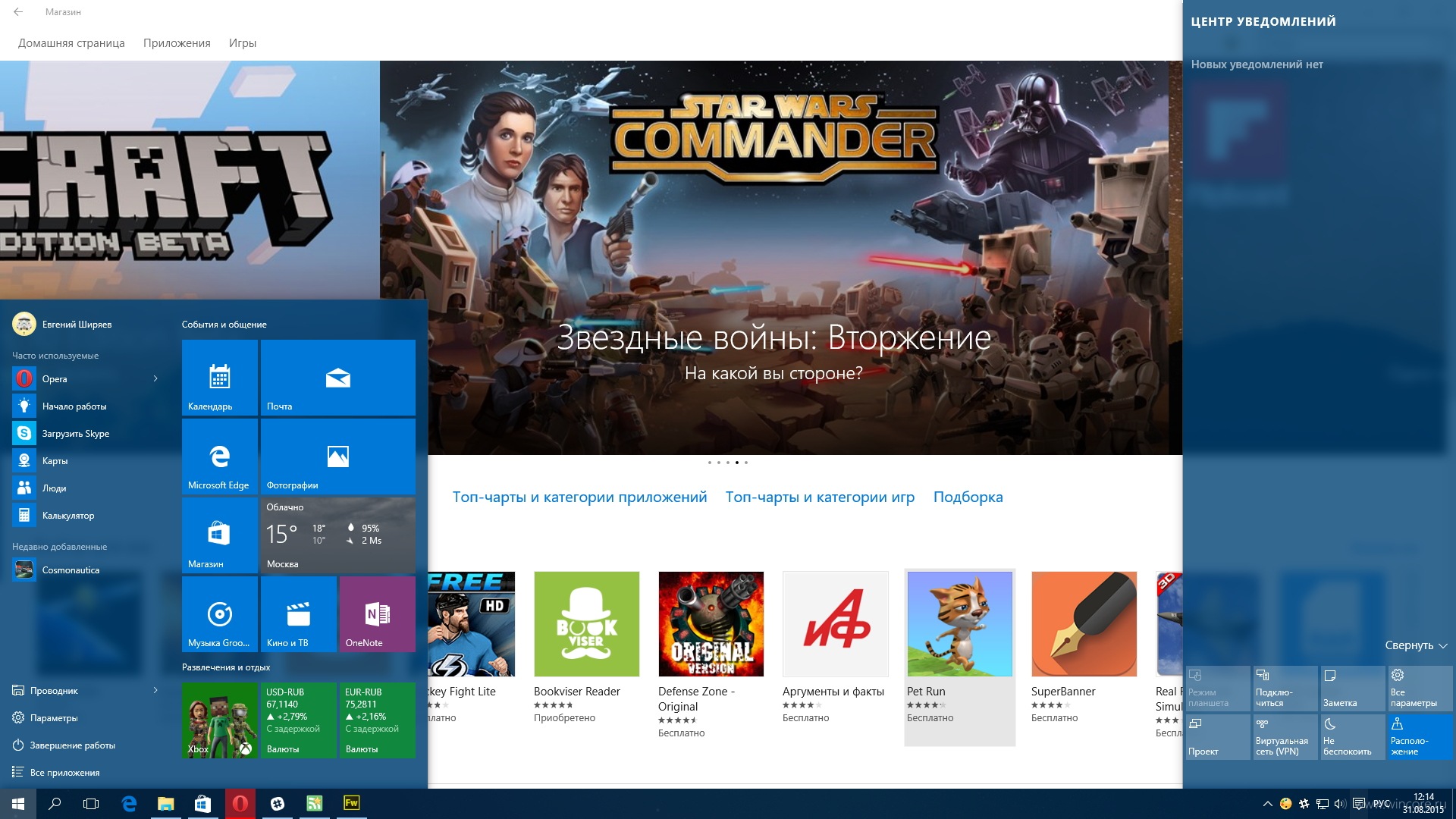The width and height of the screenshot is (1456, 819).
Task: Select the first carousel page dot
Action: (x=709, y=462)
